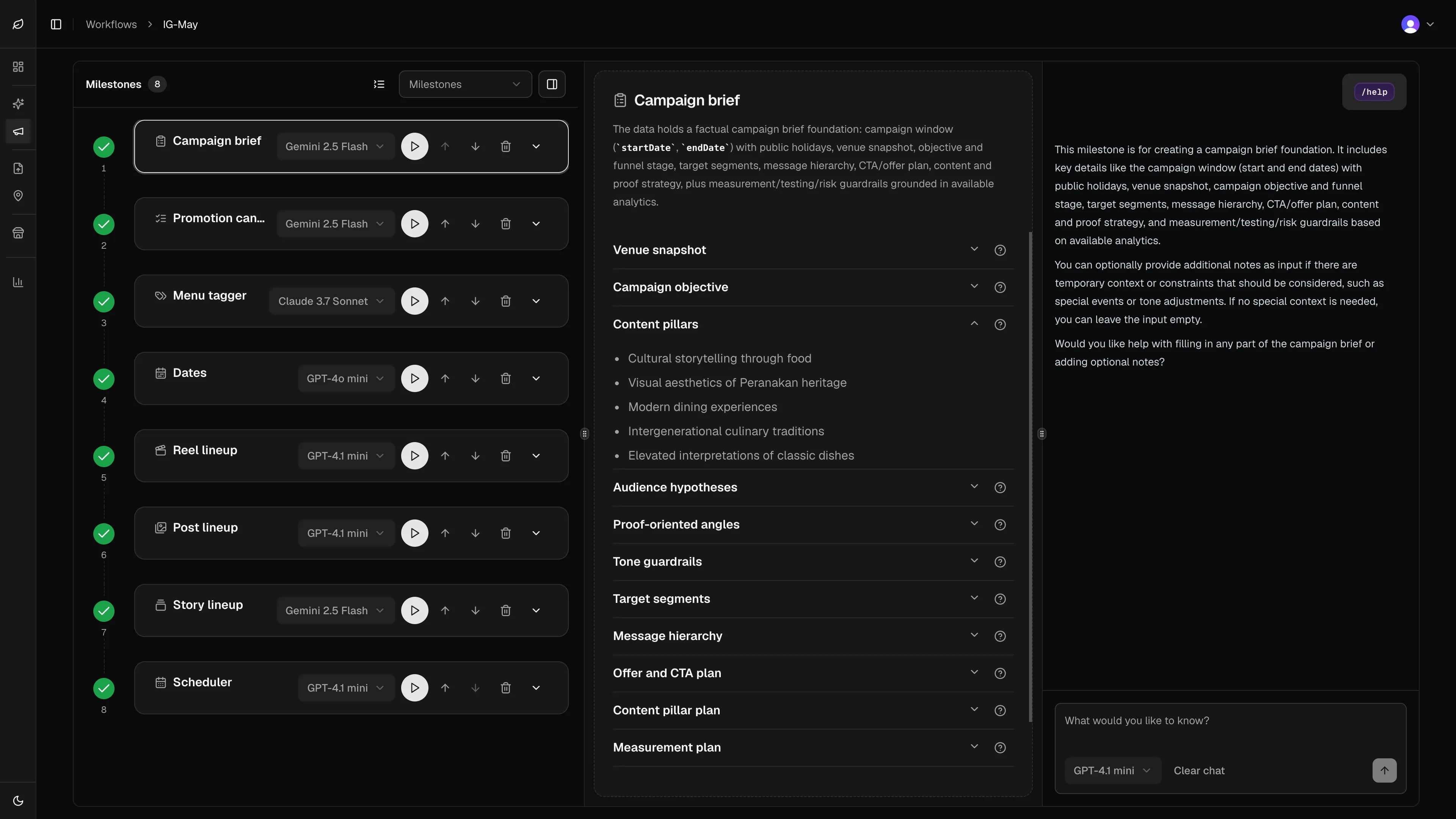The width and height of the screenshot is (1456, 819).
Task: Click the Clear chat button
Action: point(1199,770)
